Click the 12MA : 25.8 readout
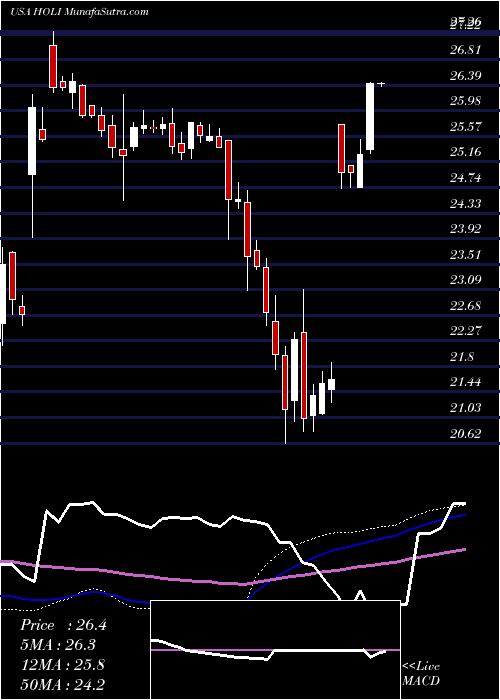The height and width of the screenshot is (700, 500). (x=63, y=665)
